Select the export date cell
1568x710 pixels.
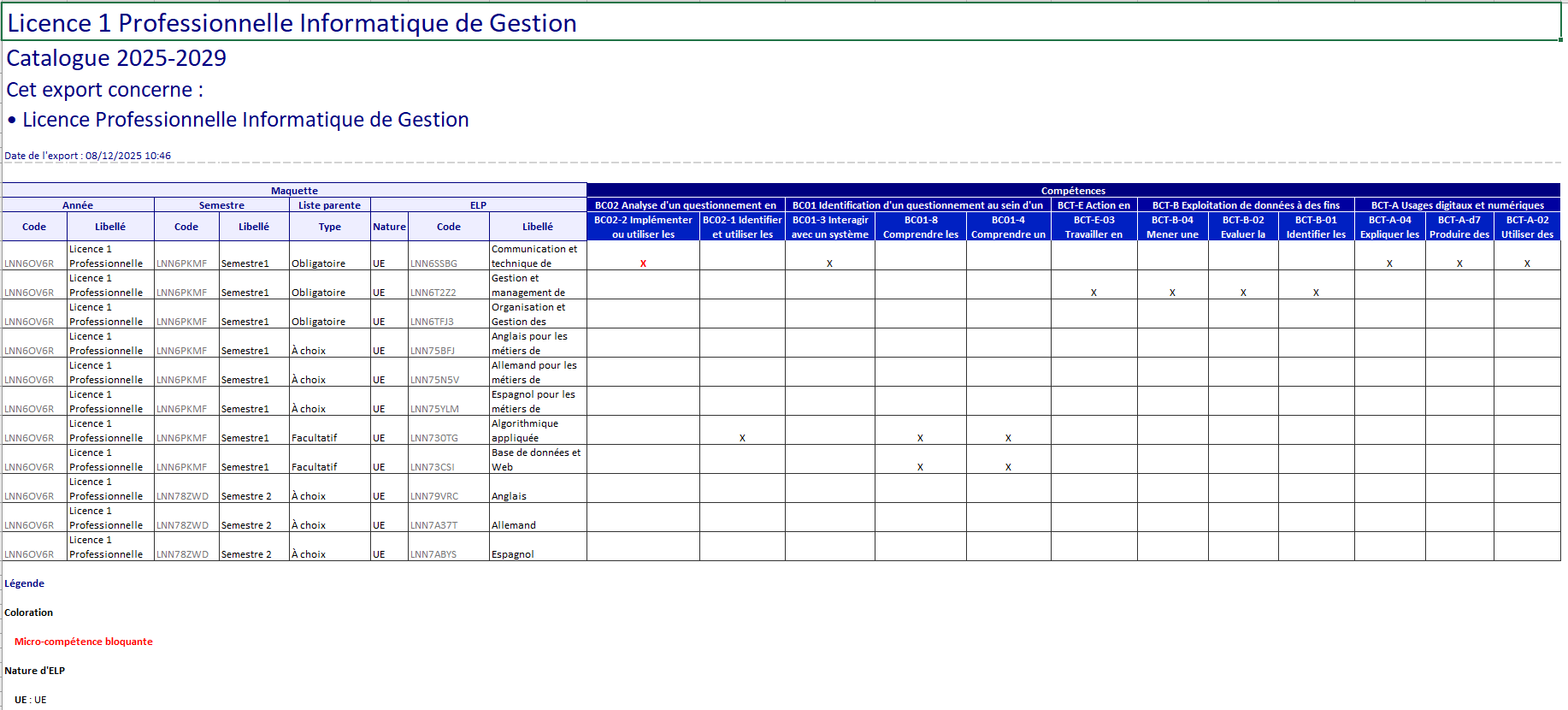tap(88, 156)
